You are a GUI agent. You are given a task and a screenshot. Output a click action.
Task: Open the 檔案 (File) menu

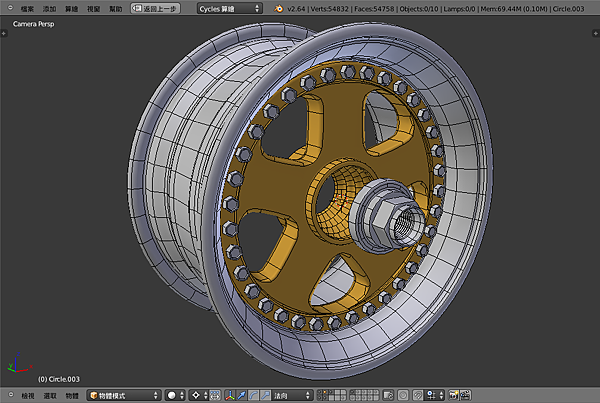[27, 8]
